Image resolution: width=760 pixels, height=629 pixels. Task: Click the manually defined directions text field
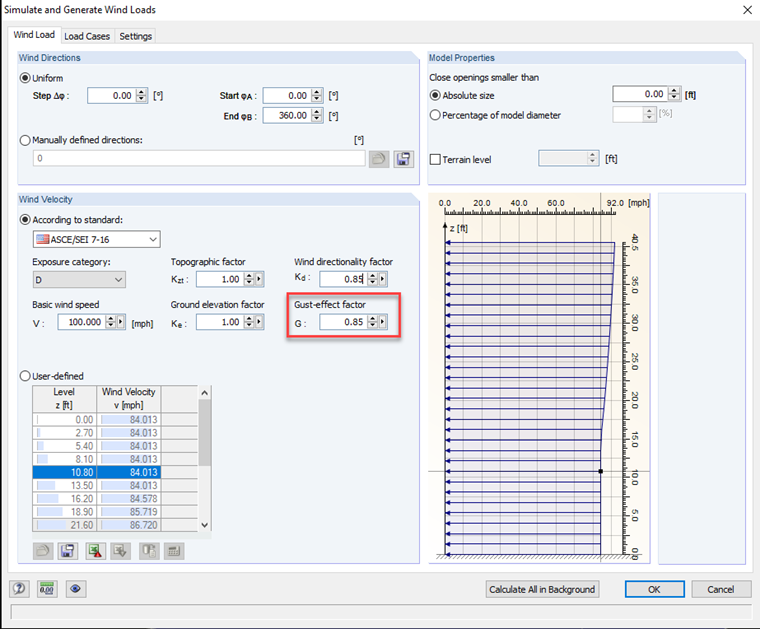tap(199, 158)
